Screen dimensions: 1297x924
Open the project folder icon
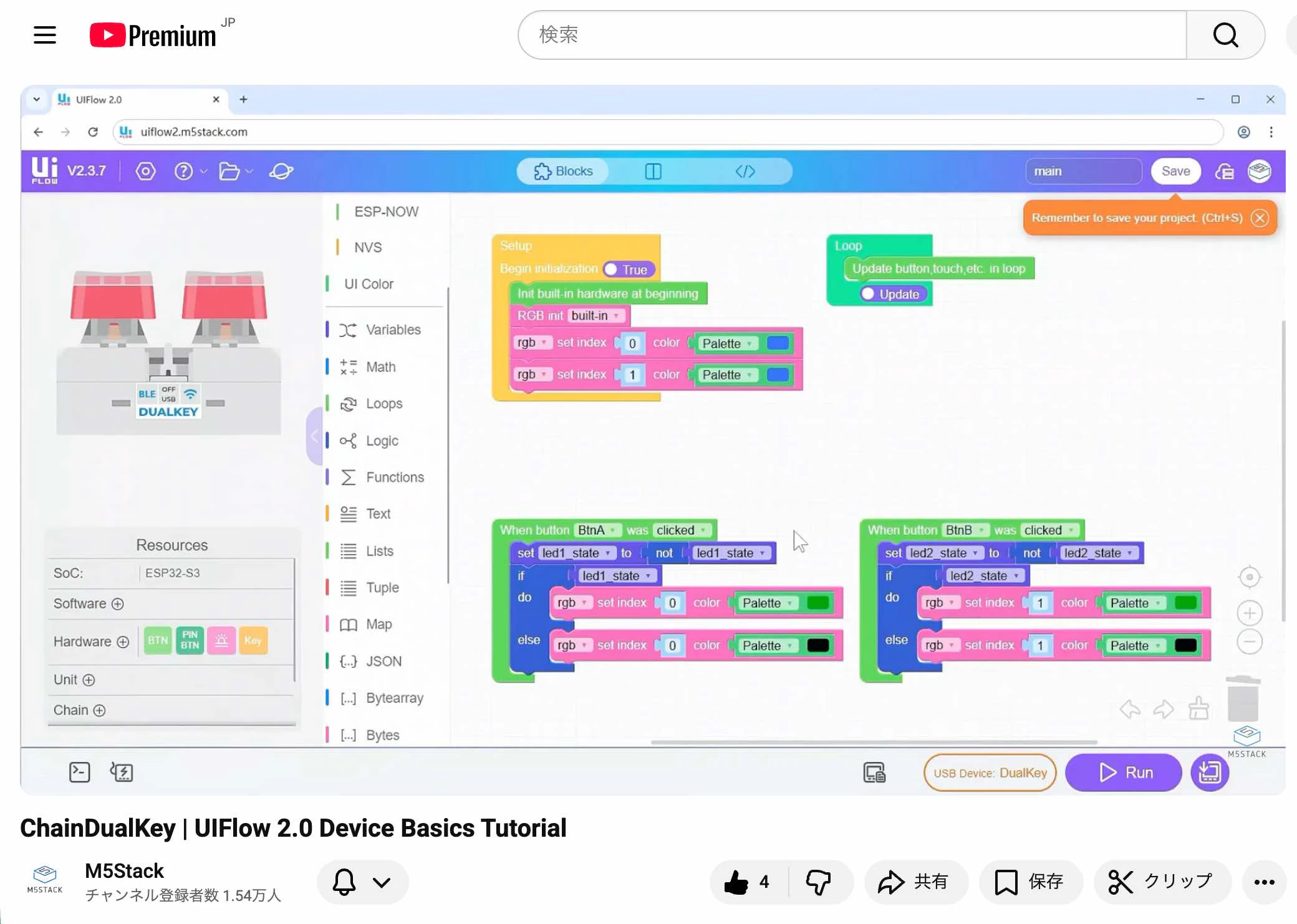(x=229, y=171)
